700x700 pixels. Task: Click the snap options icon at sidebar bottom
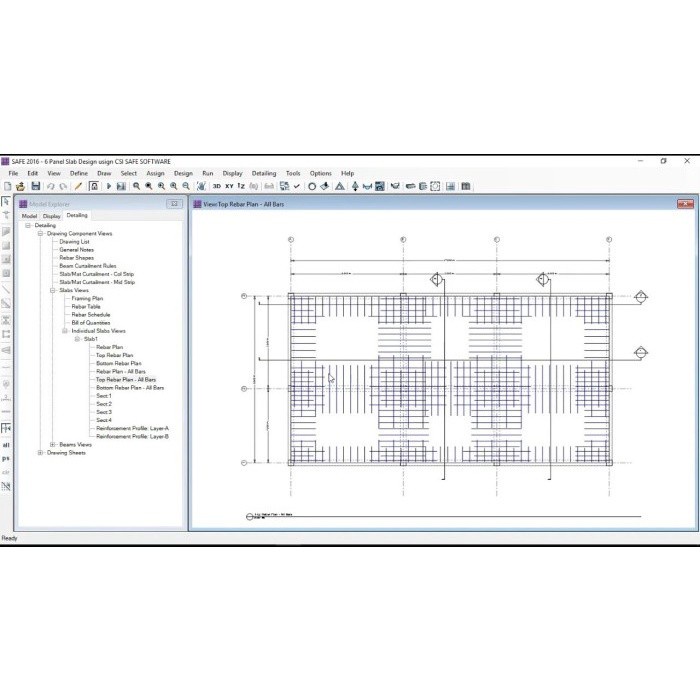6,486
